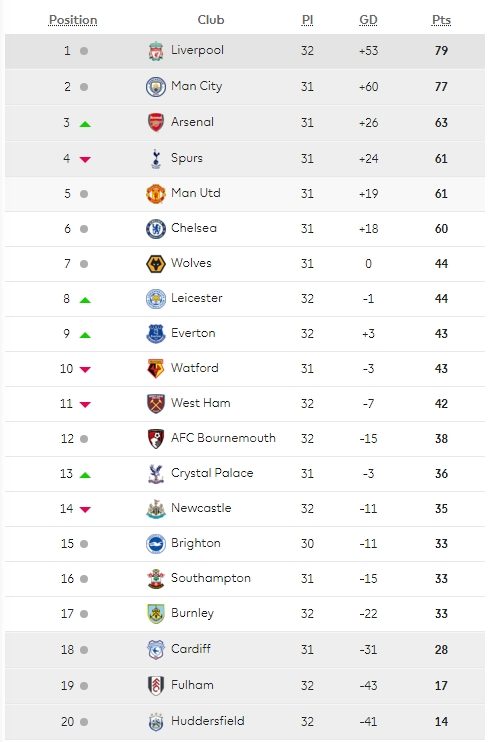Sort table by Pts column header

[441, 20]
